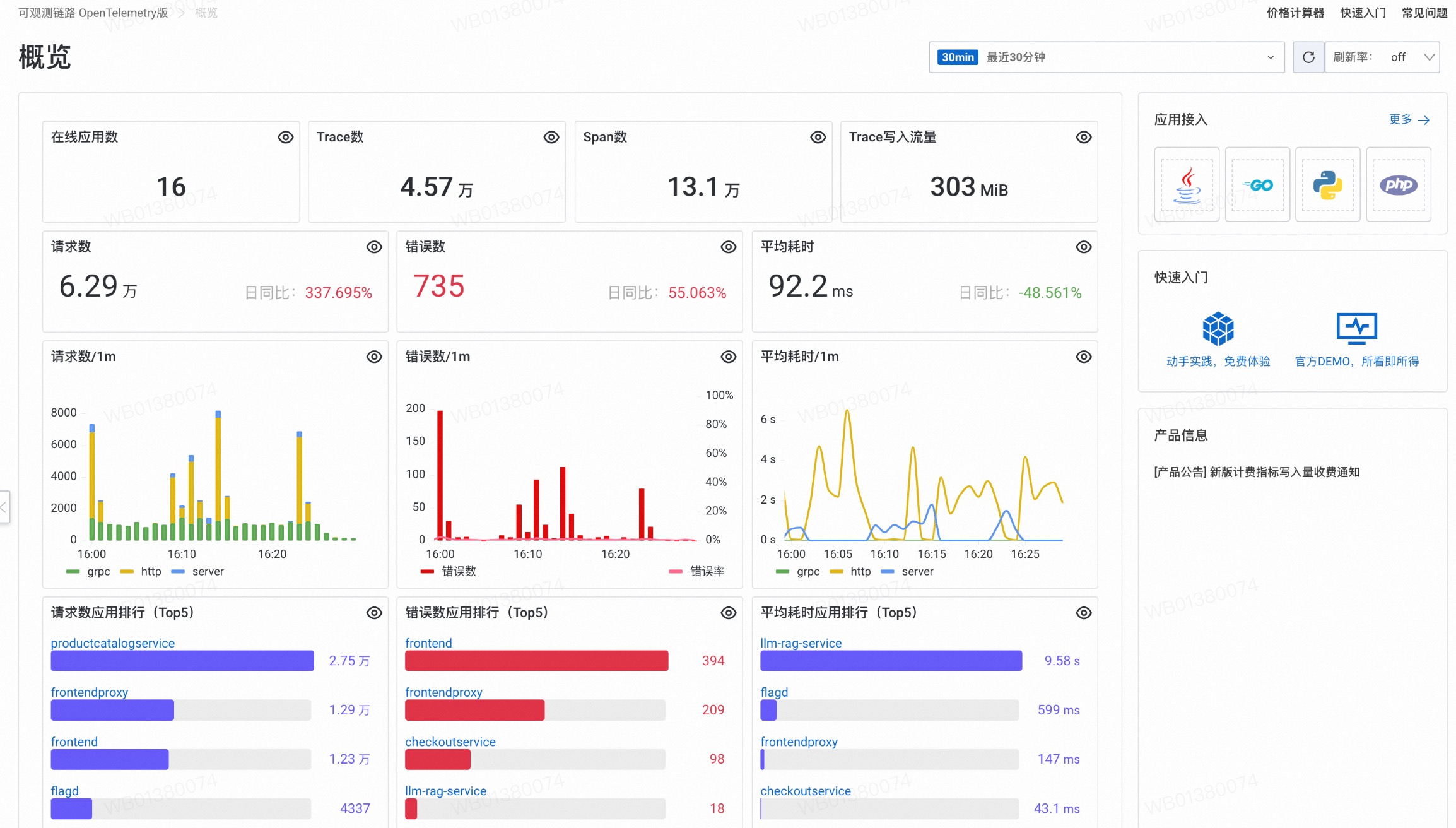Toggle http legend in 请求数/1m chart
The width and height of the screenshot is (1456, 828).
point(141,571)
